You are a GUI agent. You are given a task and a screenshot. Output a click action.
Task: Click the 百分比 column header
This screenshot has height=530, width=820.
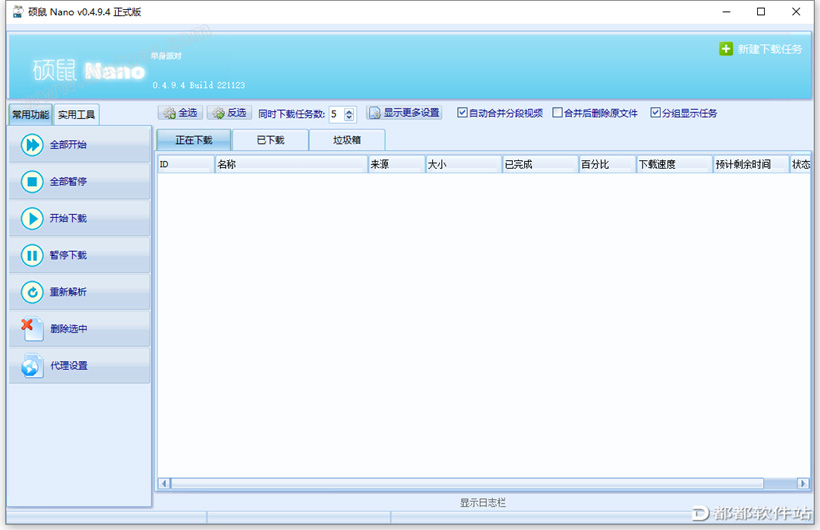607,164
